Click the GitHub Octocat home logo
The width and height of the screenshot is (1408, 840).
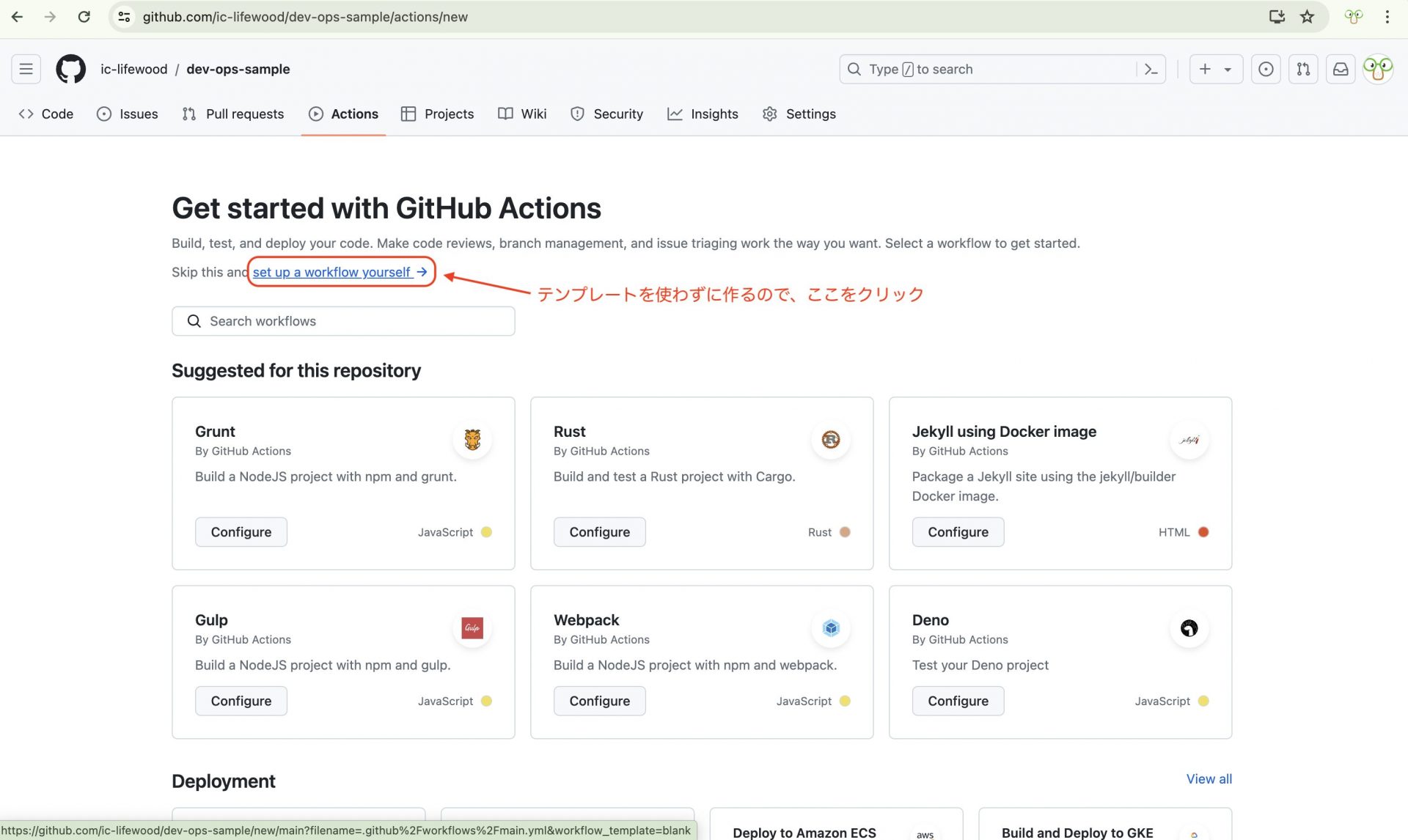click(x=70, y=69)
